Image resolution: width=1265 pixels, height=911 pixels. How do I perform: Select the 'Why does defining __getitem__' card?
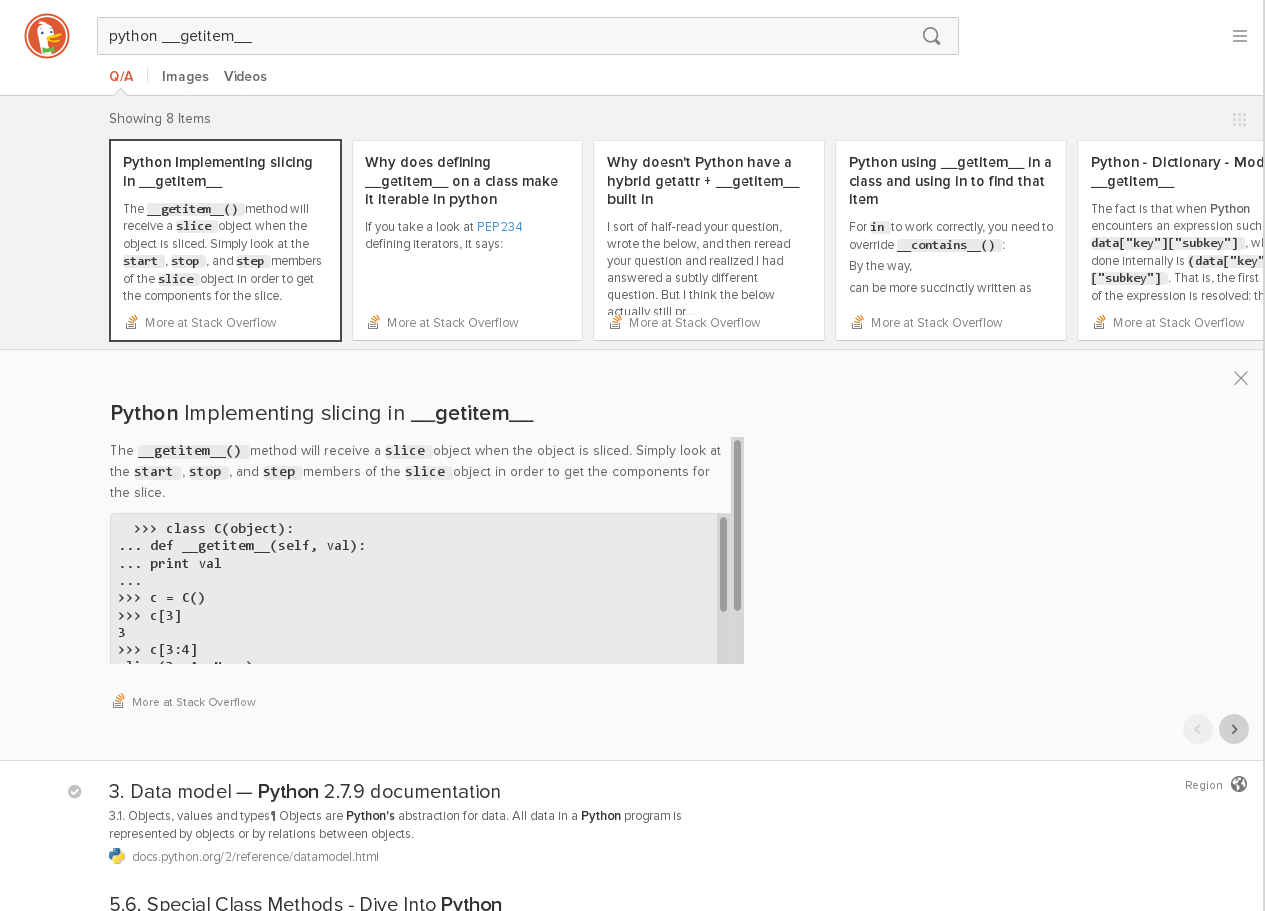[467, 240]
